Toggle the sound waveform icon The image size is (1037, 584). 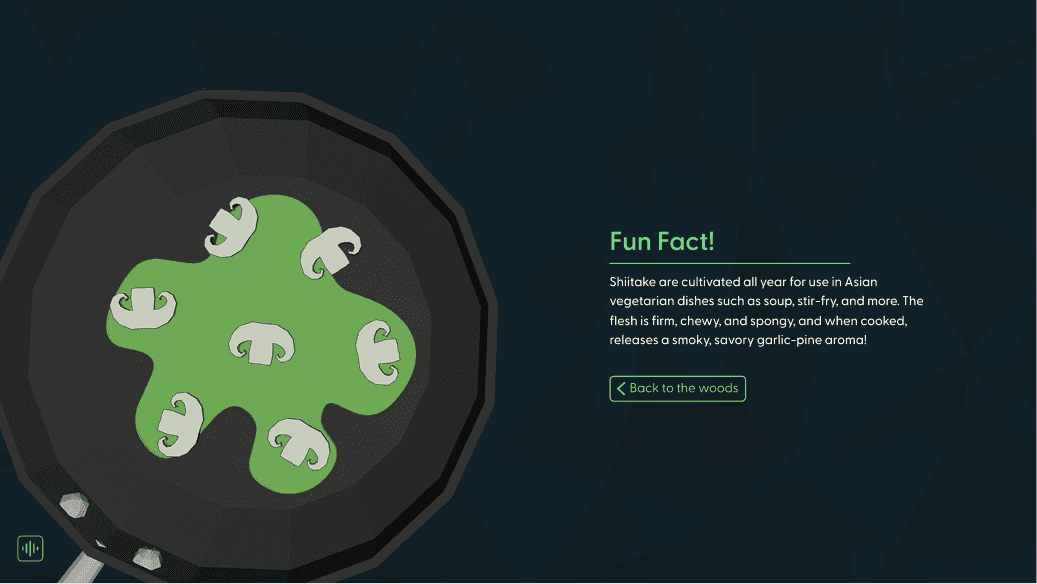pos(30,548)
